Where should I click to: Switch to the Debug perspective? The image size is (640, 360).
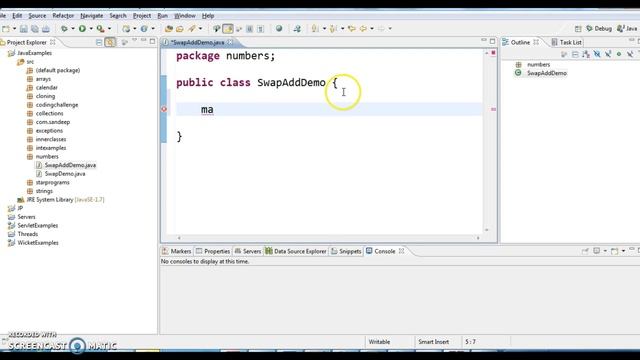point(599,29)
